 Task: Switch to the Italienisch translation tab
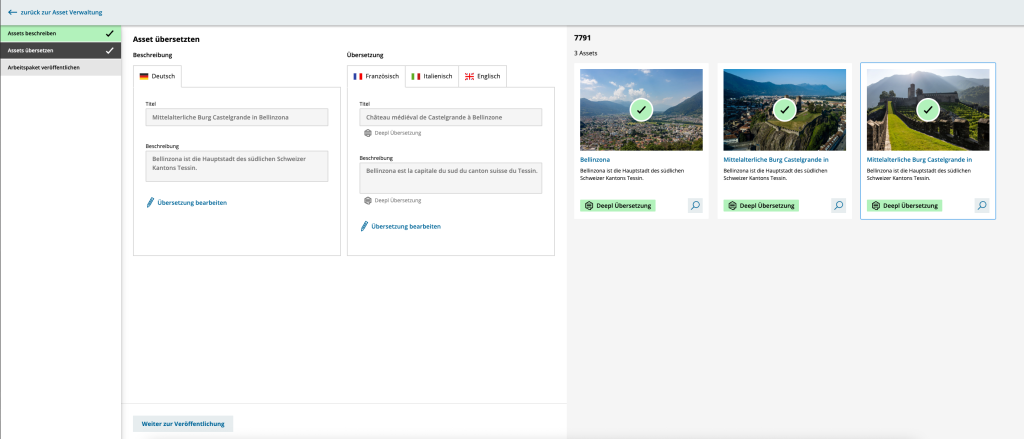431,76
